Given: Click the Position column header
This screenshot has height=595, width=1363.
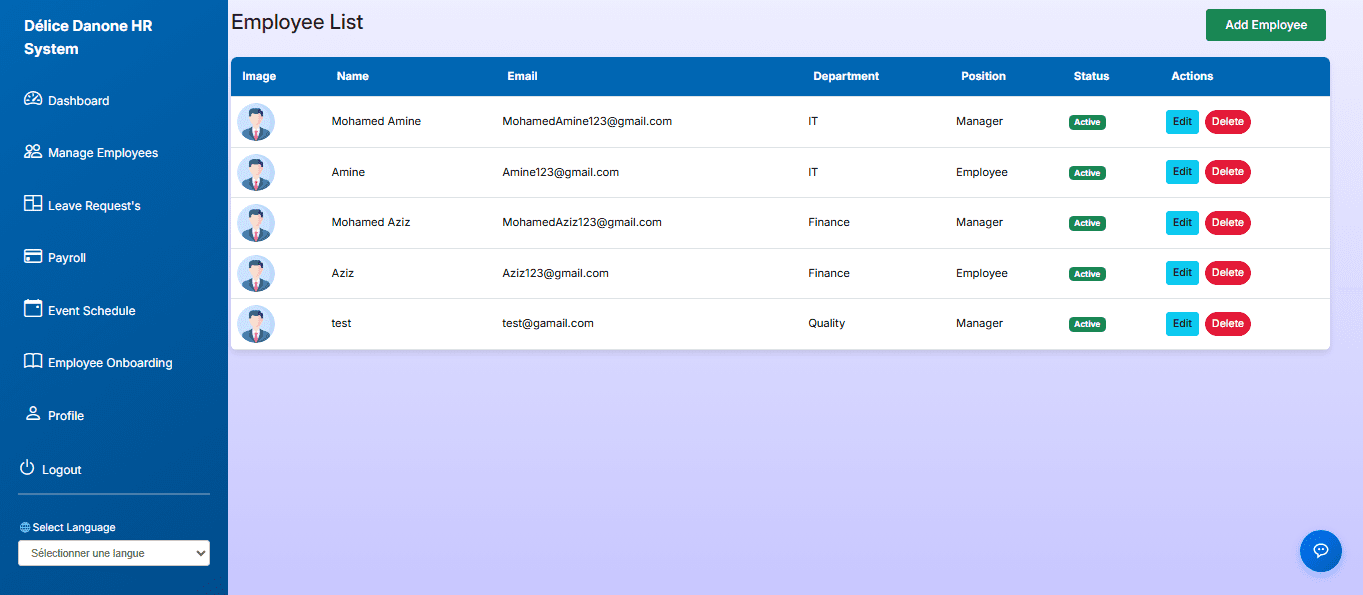Looking at the screenshot, I should click(983, 76).
